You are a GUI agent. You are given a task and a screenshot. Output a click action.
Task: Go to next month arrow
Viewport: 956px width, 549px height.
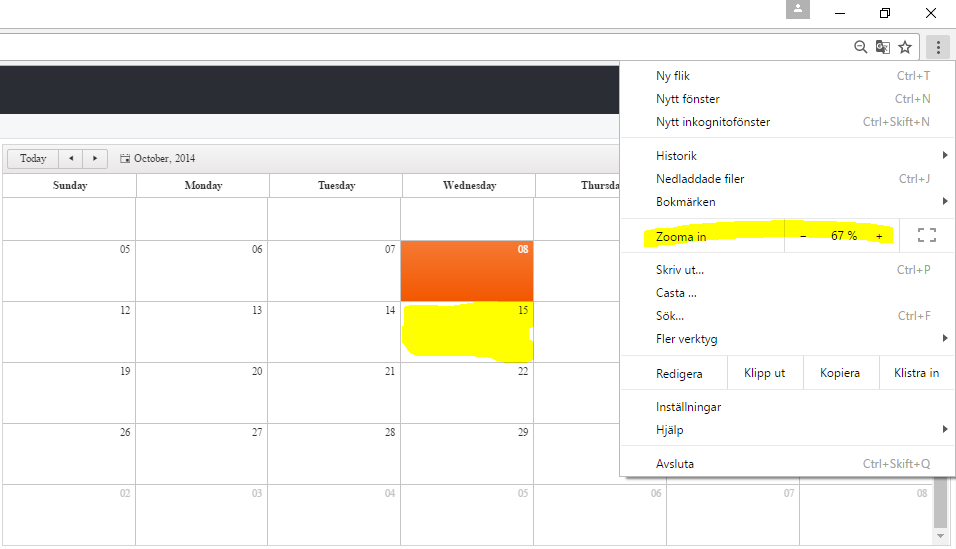(95, 159)
